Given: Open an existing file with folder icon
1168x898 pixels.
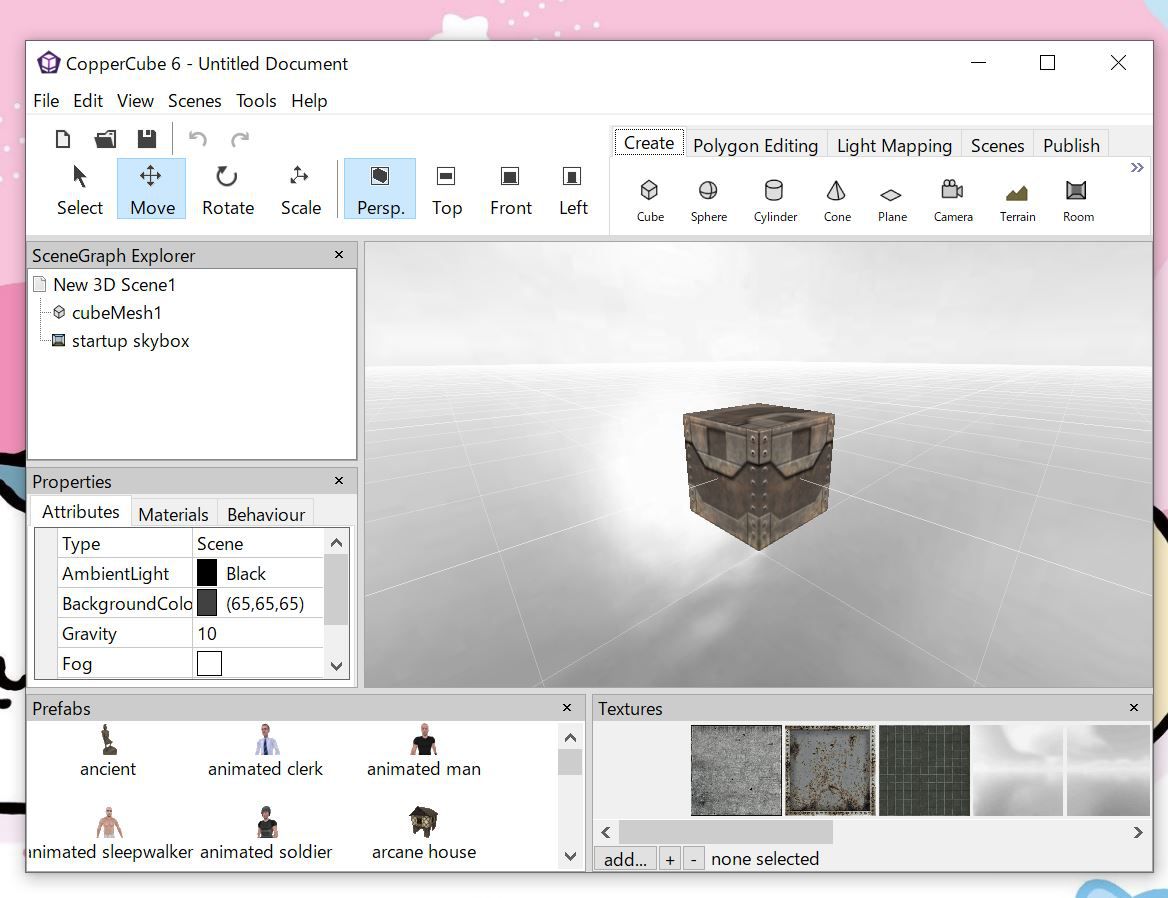Looking at the screenshot, I should (105, 139).
